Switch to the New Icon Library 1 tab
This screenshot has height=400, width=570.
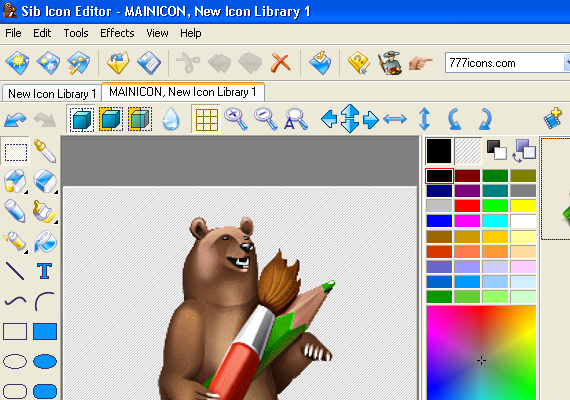pyautogui.click(x=52, y=94)
